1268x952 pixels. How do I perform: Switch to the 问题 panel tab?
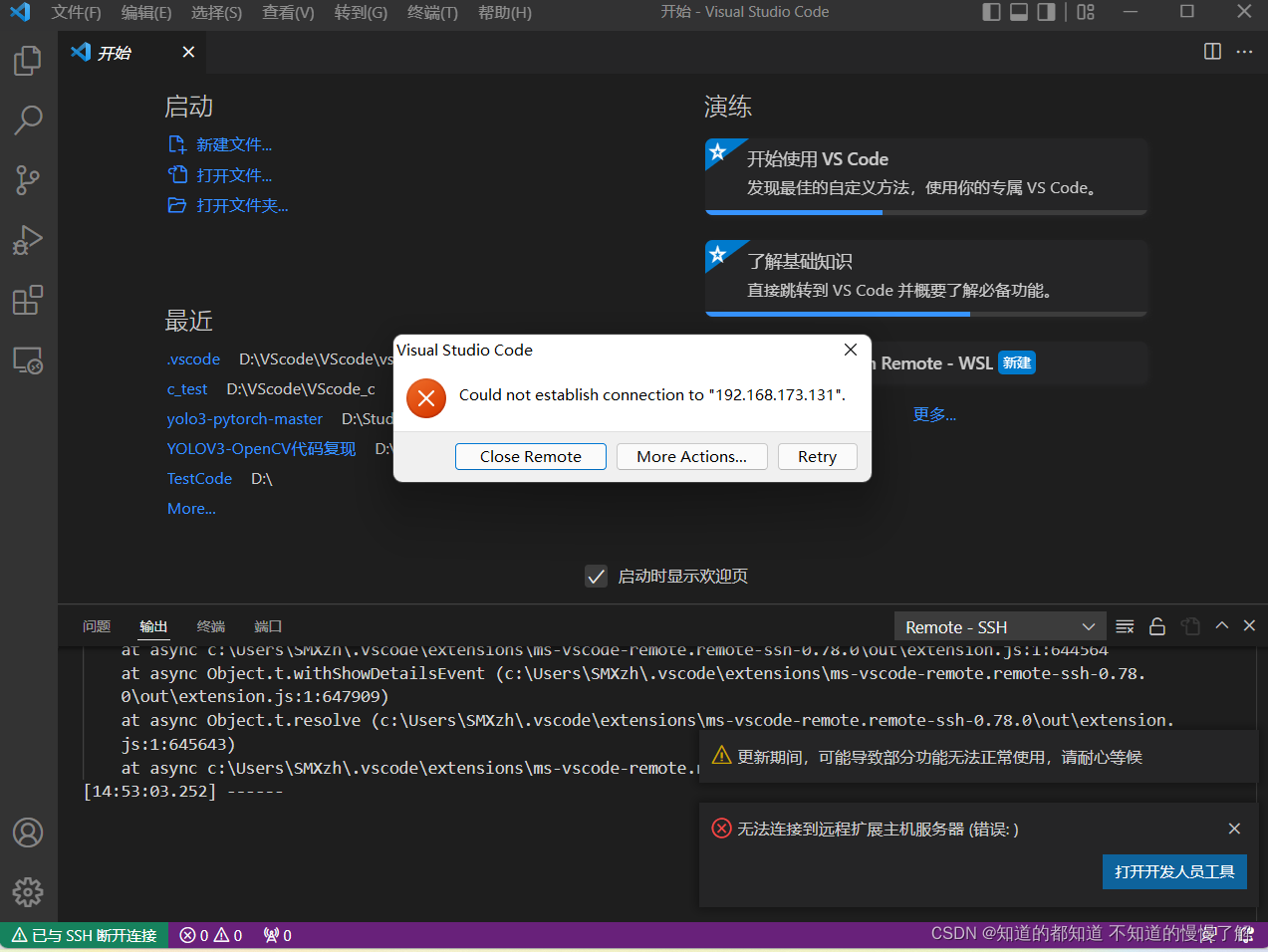pos(97,626)
